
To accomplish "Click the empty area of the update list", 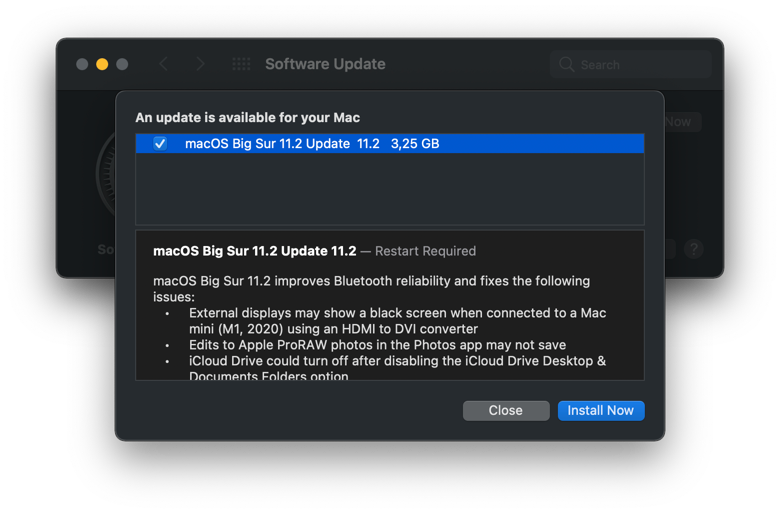I will point(390,190).
